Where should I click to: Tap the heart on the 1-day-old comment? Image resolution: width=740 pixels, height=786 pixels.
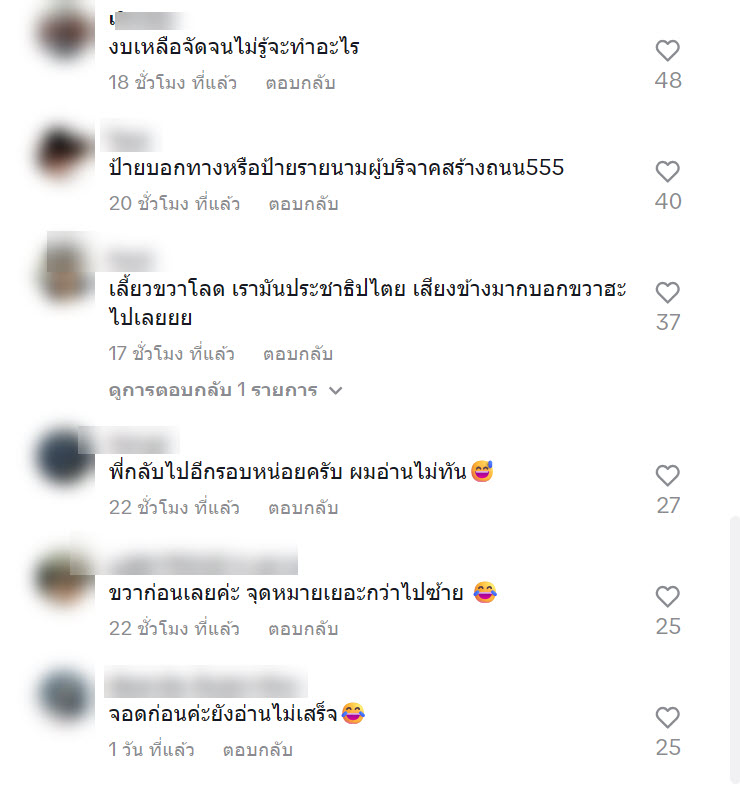coord(667,718)
